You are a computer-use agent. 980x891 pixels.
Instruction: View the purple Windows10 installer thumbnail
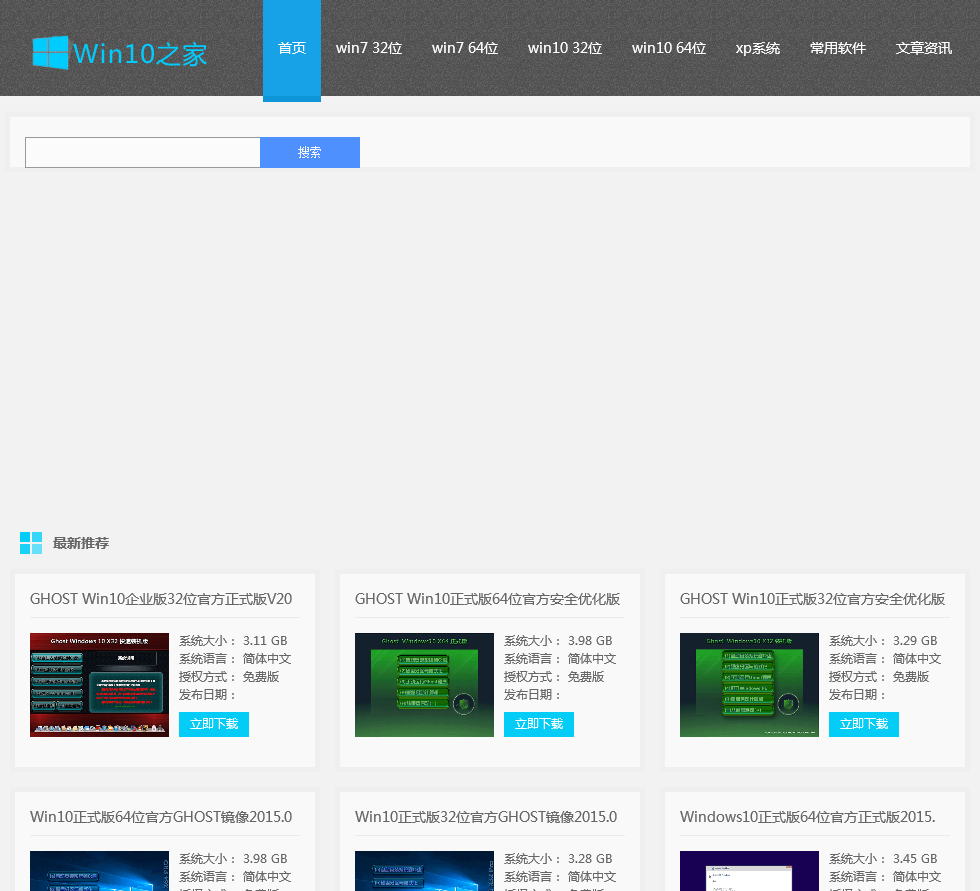[749, 871]
